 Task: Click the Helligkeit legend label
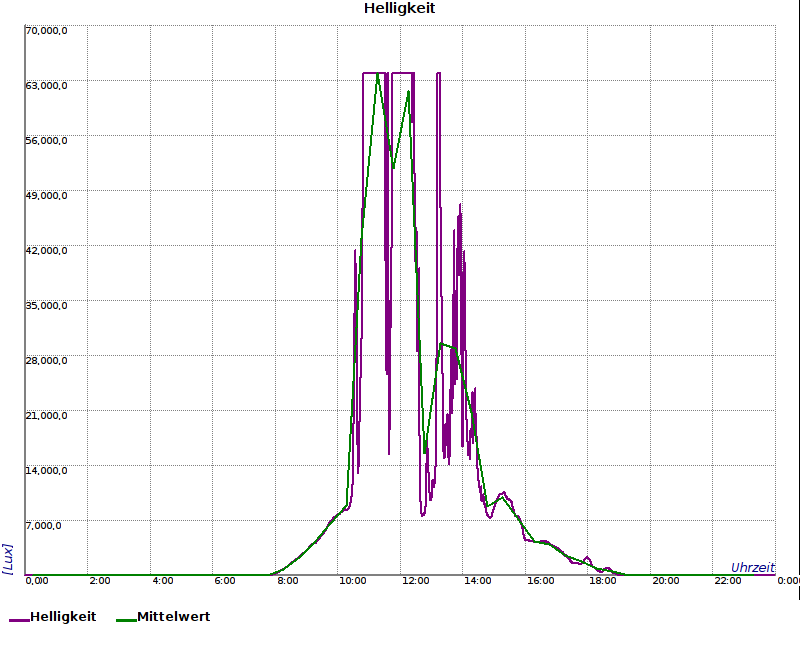click(x=63, y=617)
